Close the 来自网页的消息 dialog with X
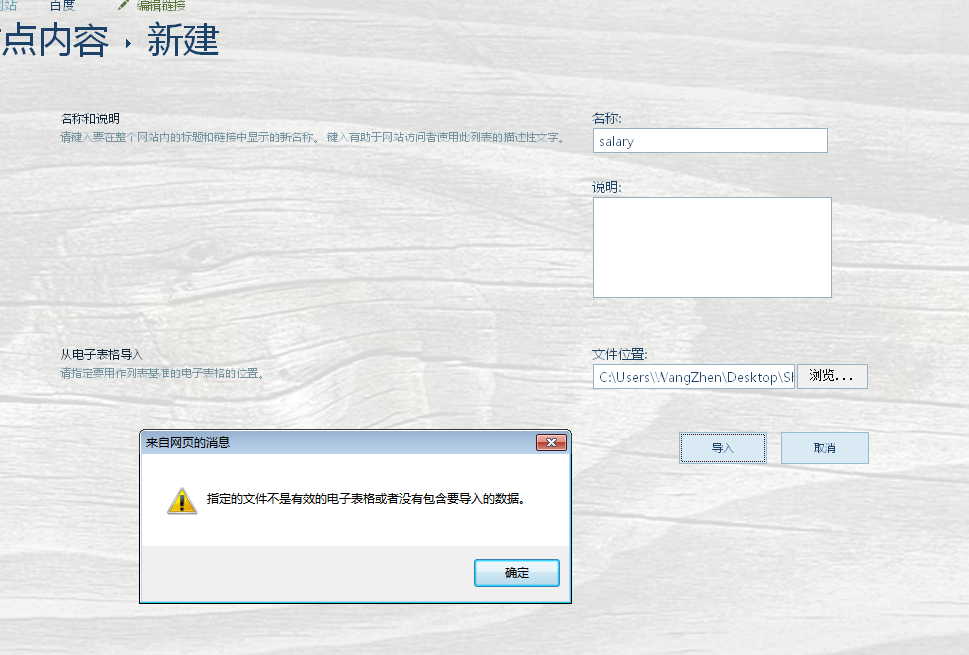This screenshot has height=655, width=969. [x=551, y=442]
